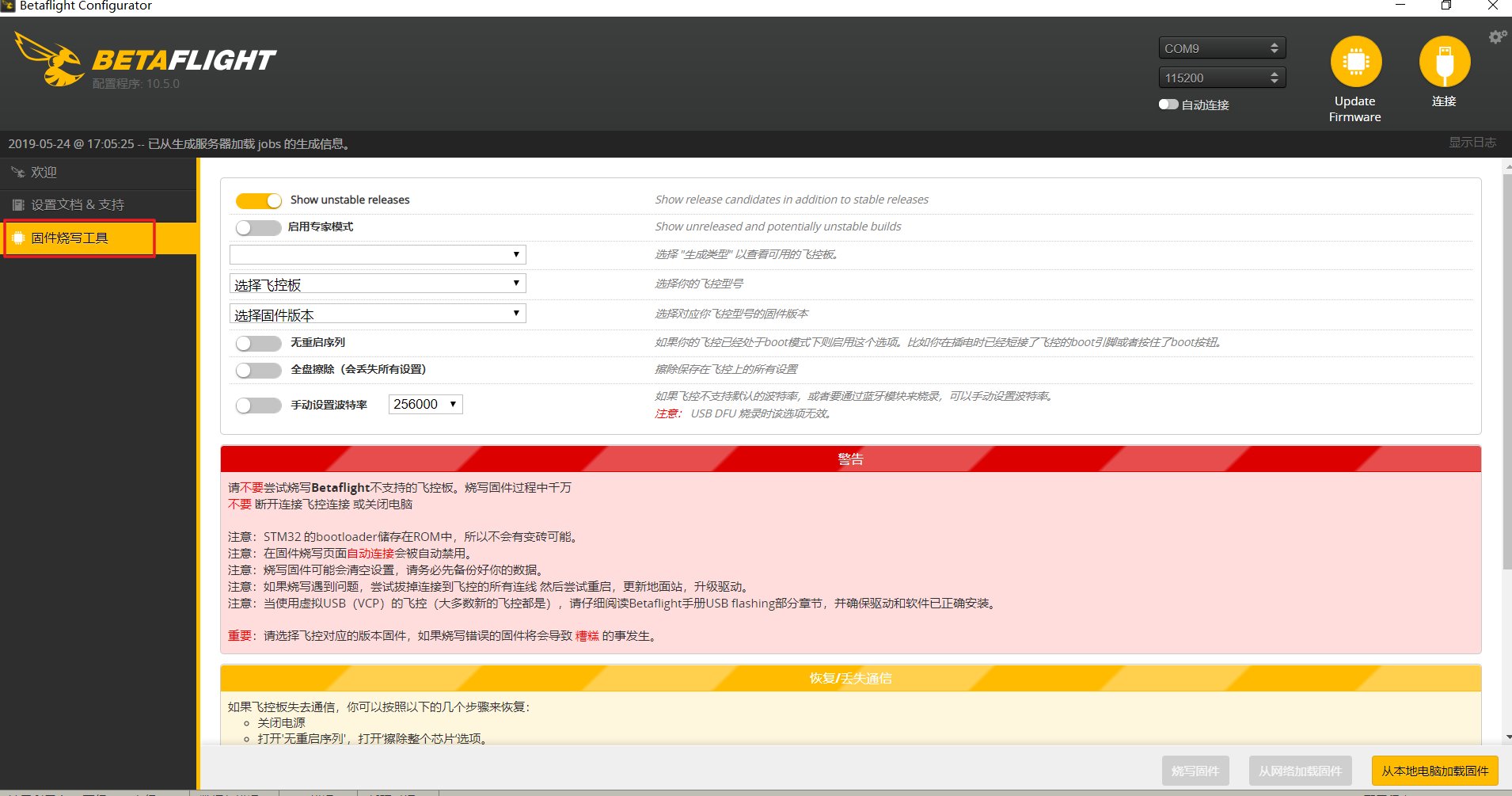Click 显示日志 to show the log panel
The width and height of the screenshot is (1512, 796).
point(1473,143)
